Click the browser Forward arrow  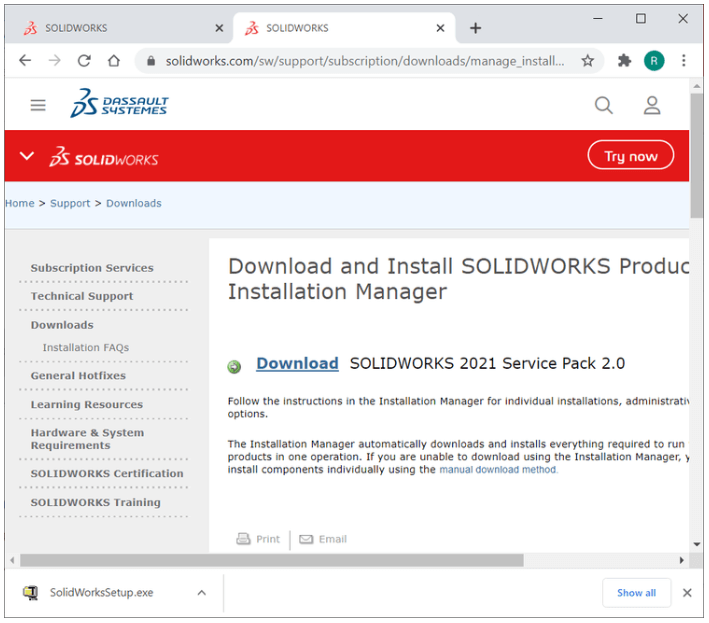[54, 61]
